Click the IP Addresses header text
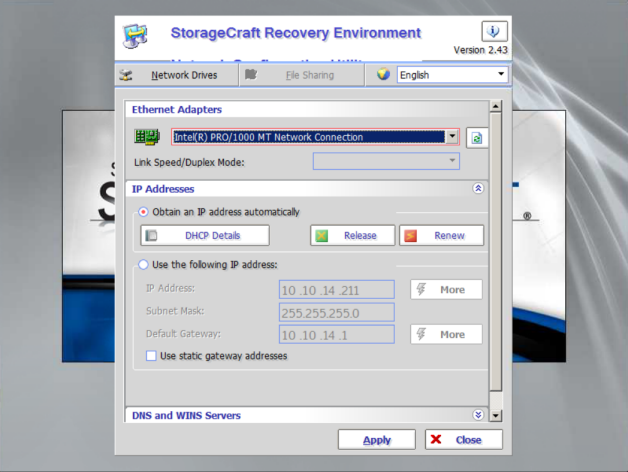 pos(163,189)
